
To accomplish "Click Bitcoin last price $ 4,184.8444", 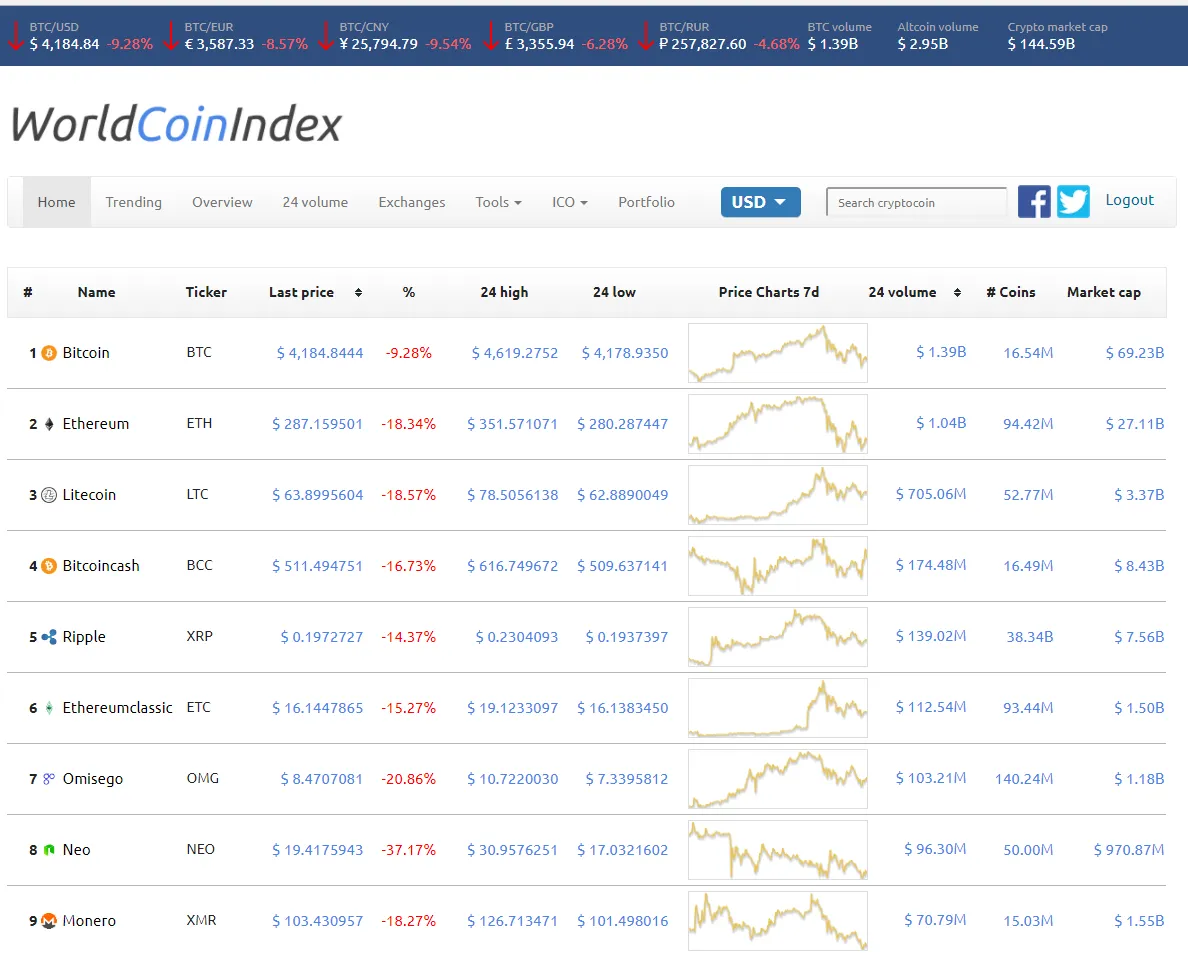I will 320,353.
